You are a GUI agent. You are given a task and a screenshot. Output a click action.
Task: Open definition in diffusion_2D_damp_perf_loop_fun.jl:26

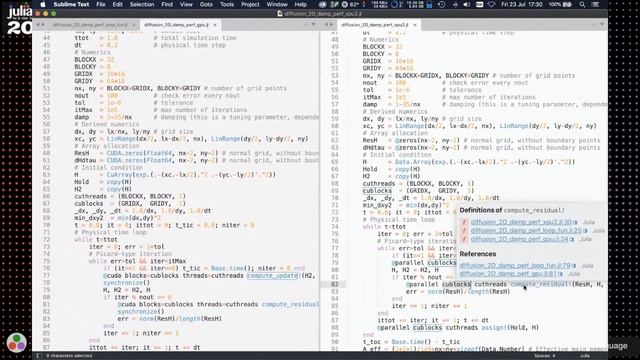click(x=526, y=231)
